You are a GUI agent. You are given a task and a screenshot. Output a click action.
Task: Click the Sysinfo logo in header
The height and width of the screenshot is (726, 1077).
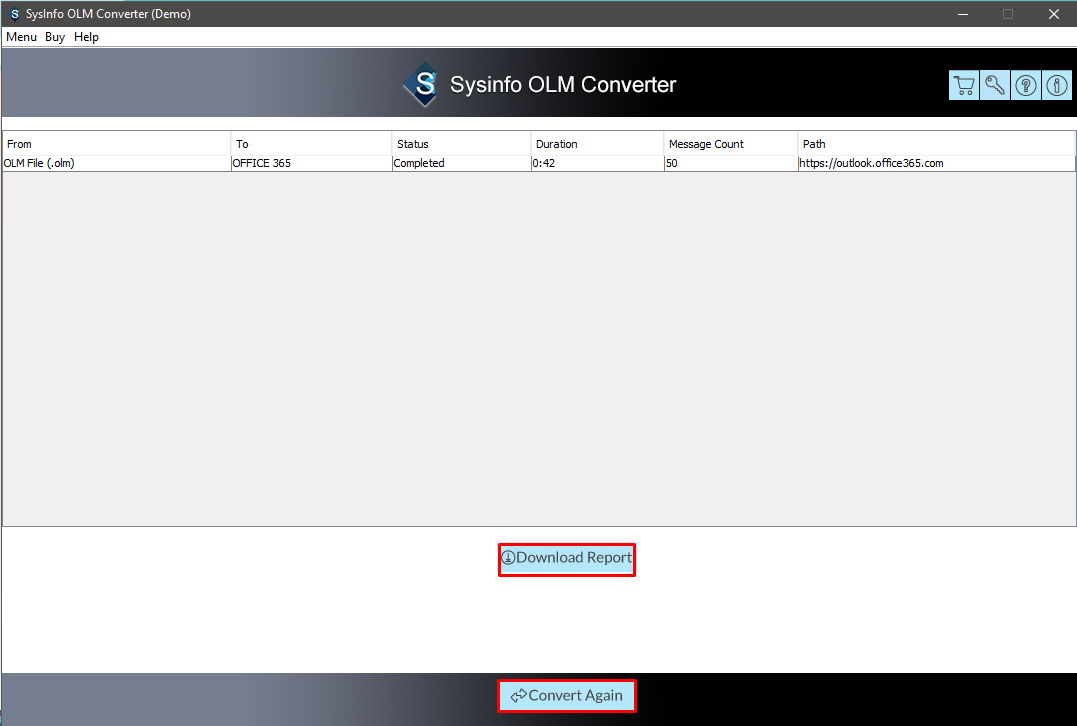click(x=421, y=84)
